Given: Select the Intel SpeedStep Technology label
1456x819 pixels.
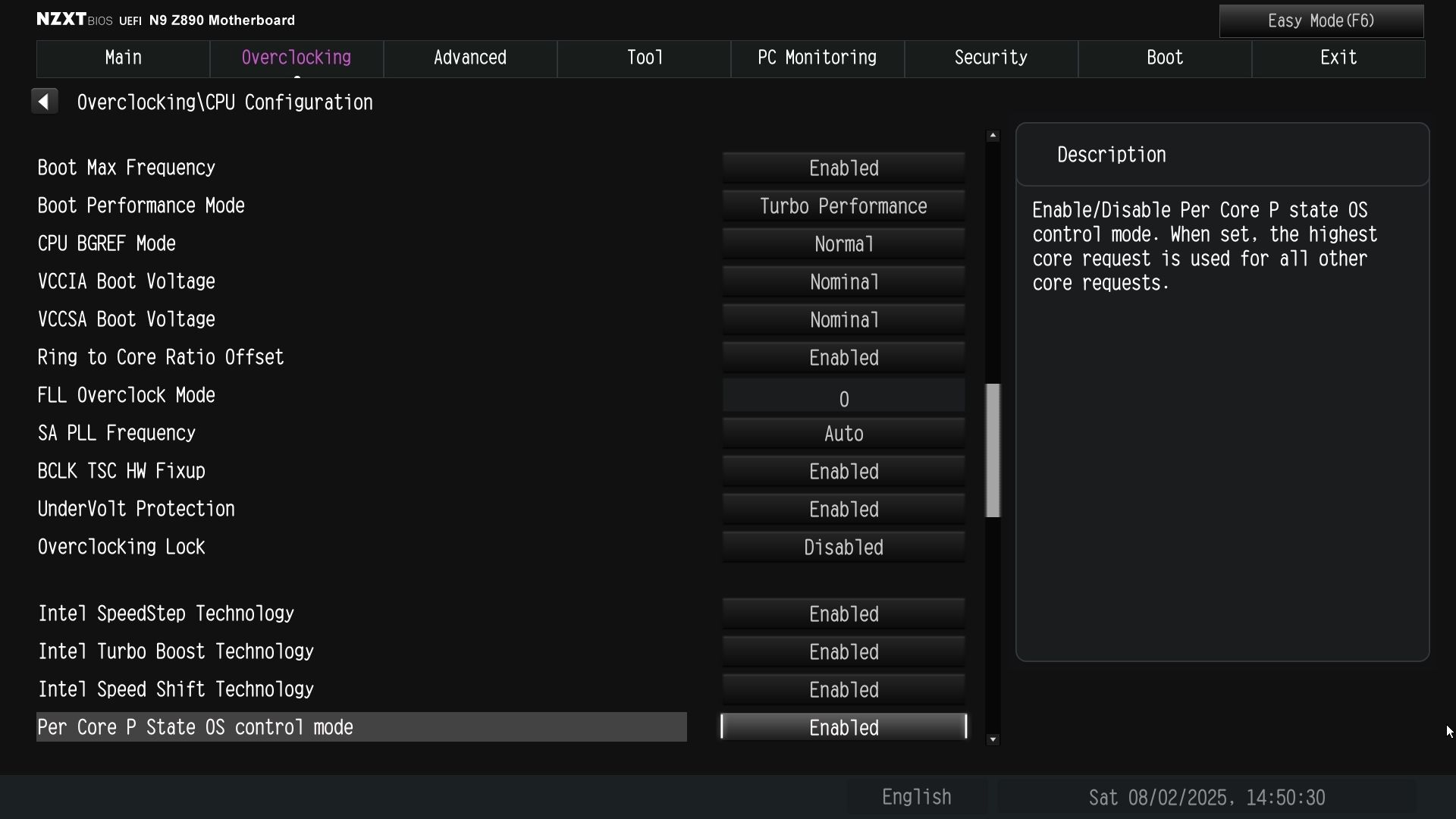Looking at the screenshot, I should 166,613.
